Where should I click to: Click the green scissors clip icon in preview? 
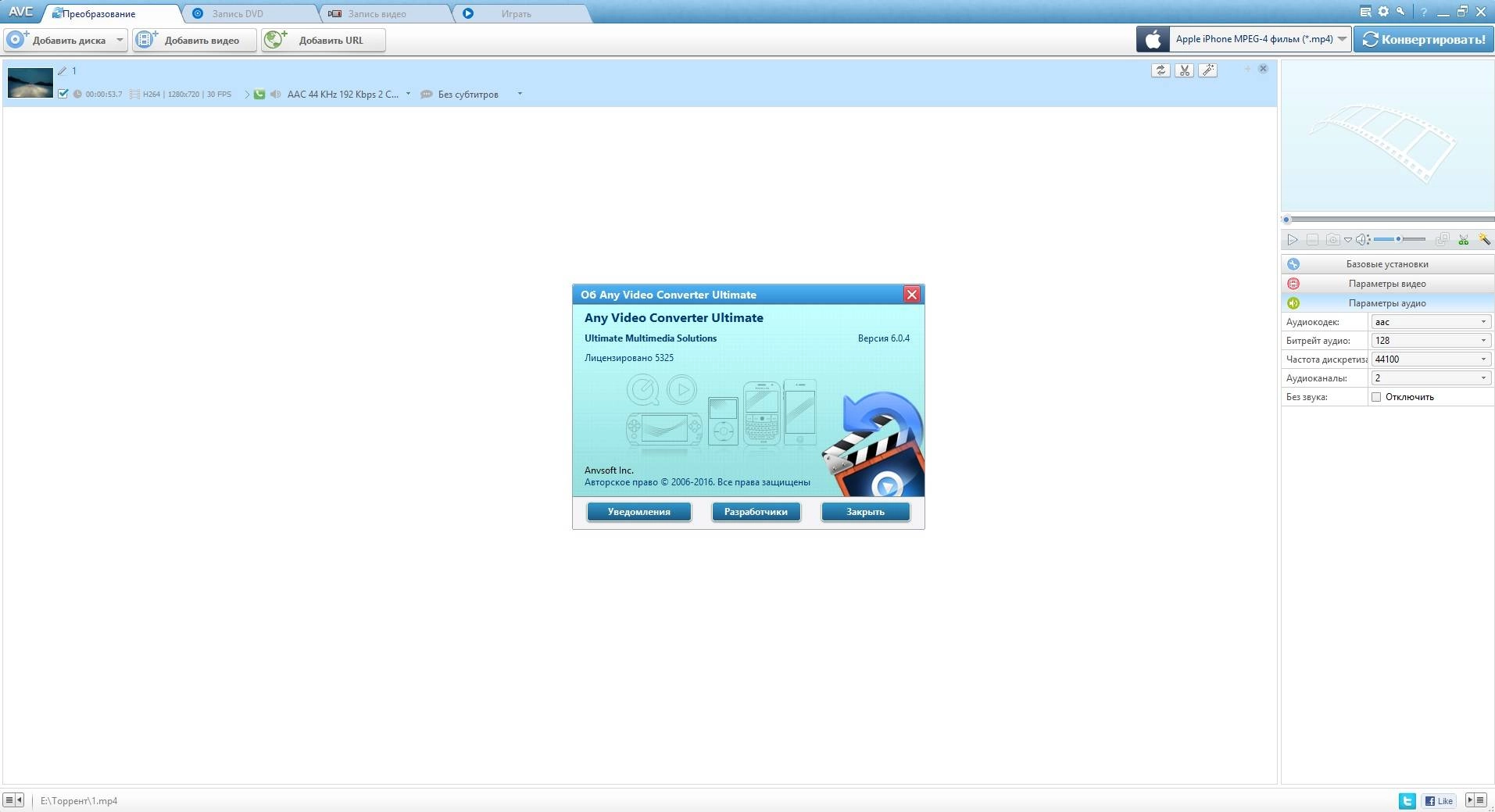tap(1463, 239)
